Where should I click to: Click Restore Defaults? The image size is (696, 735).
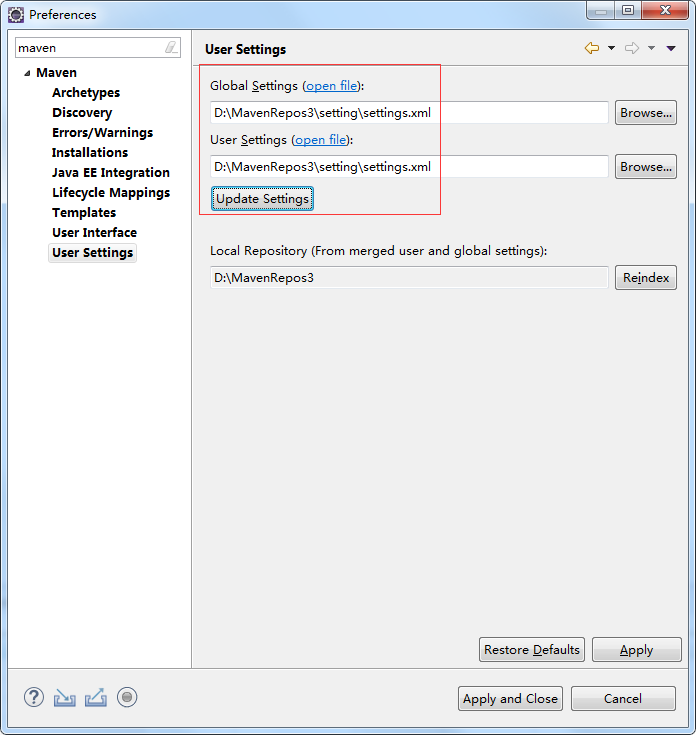tap(531, 650)
